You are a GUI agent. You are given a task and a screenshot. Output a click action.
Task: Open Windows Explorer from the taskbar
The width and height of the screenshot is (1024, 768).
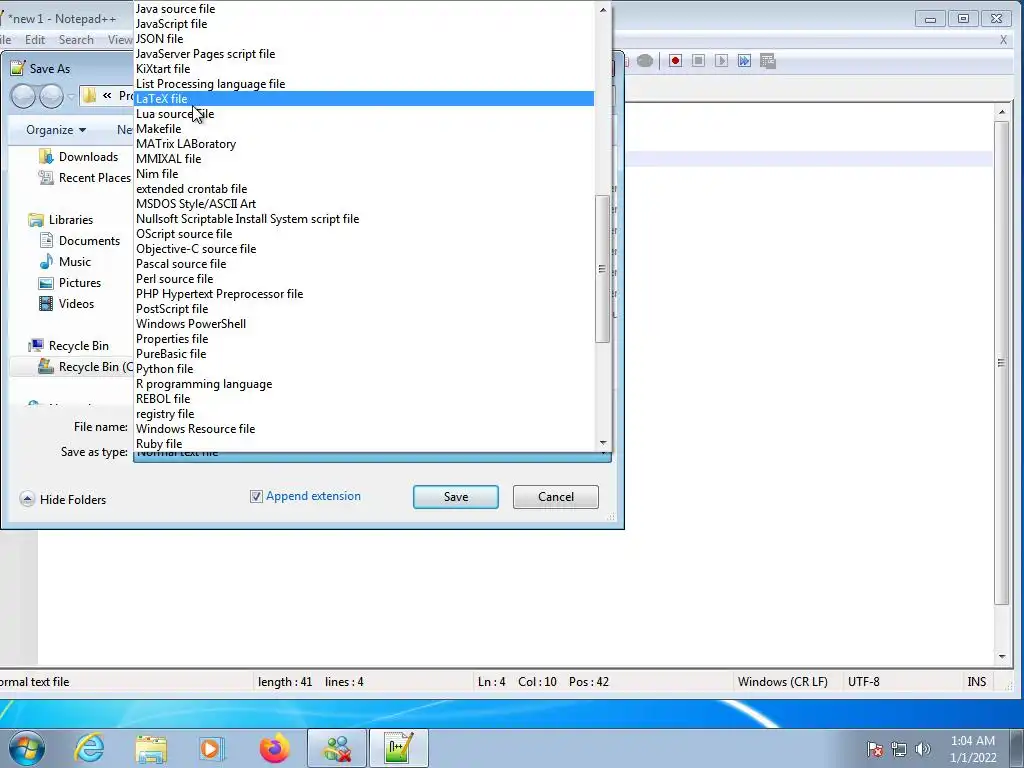point(151,748)
